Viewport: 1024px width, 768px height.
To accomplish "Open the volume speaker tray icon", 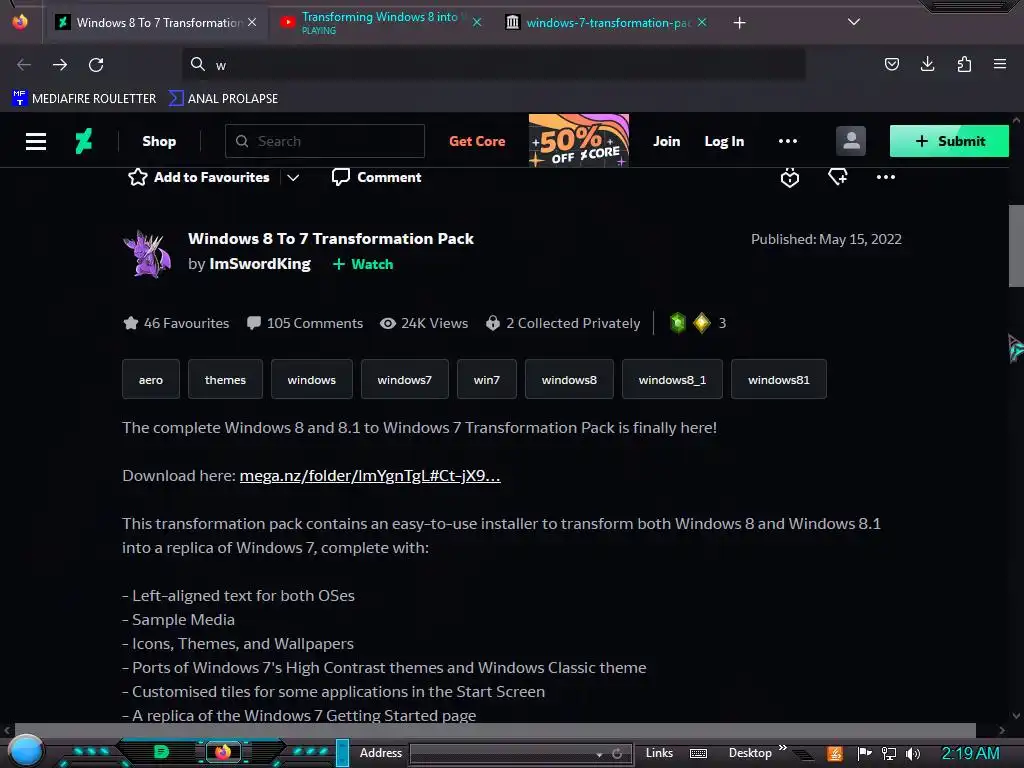I will [913, 754].
